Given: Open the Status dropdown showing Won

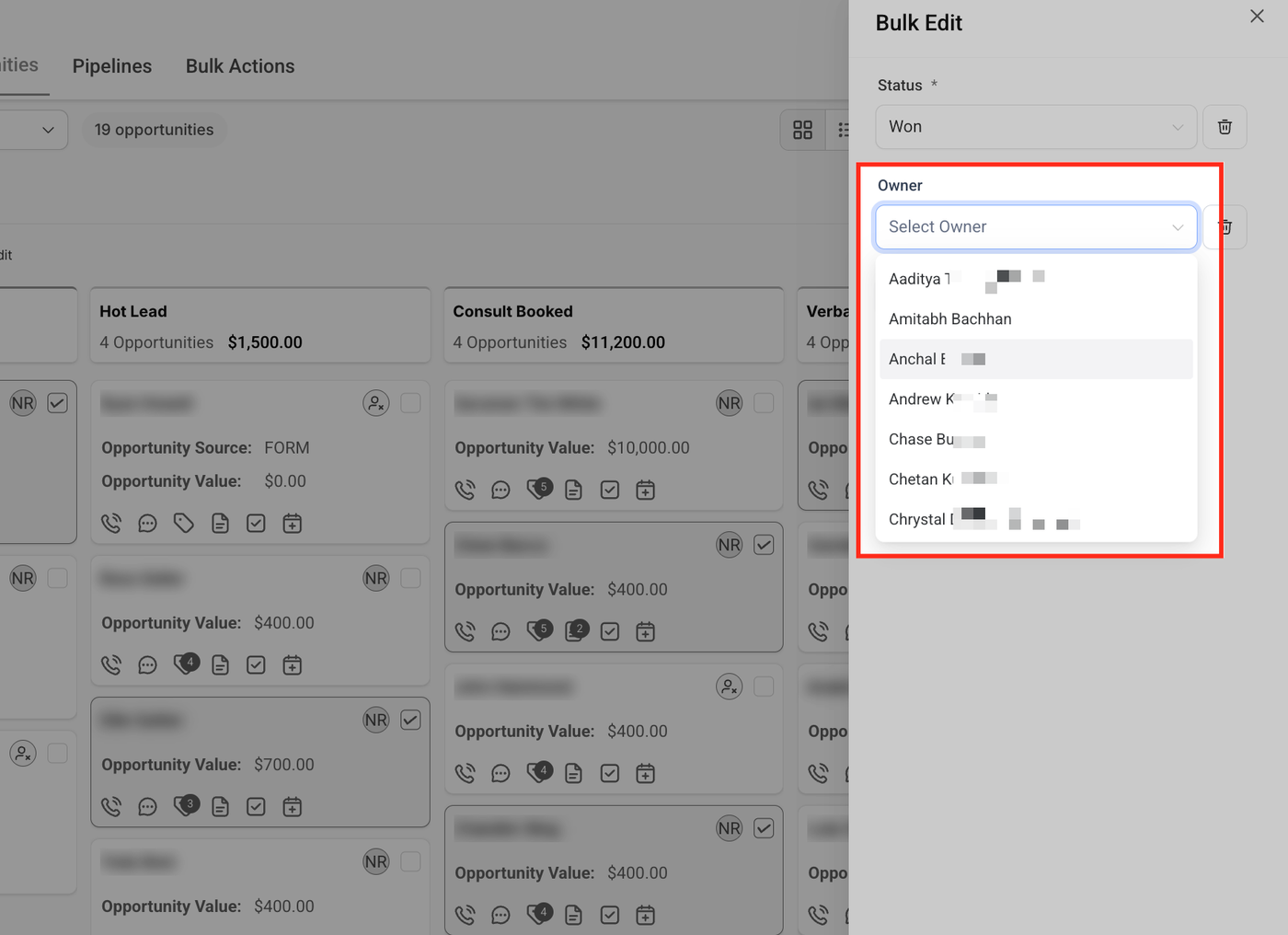Looking at the screenshot, I should pos(1036,127).
